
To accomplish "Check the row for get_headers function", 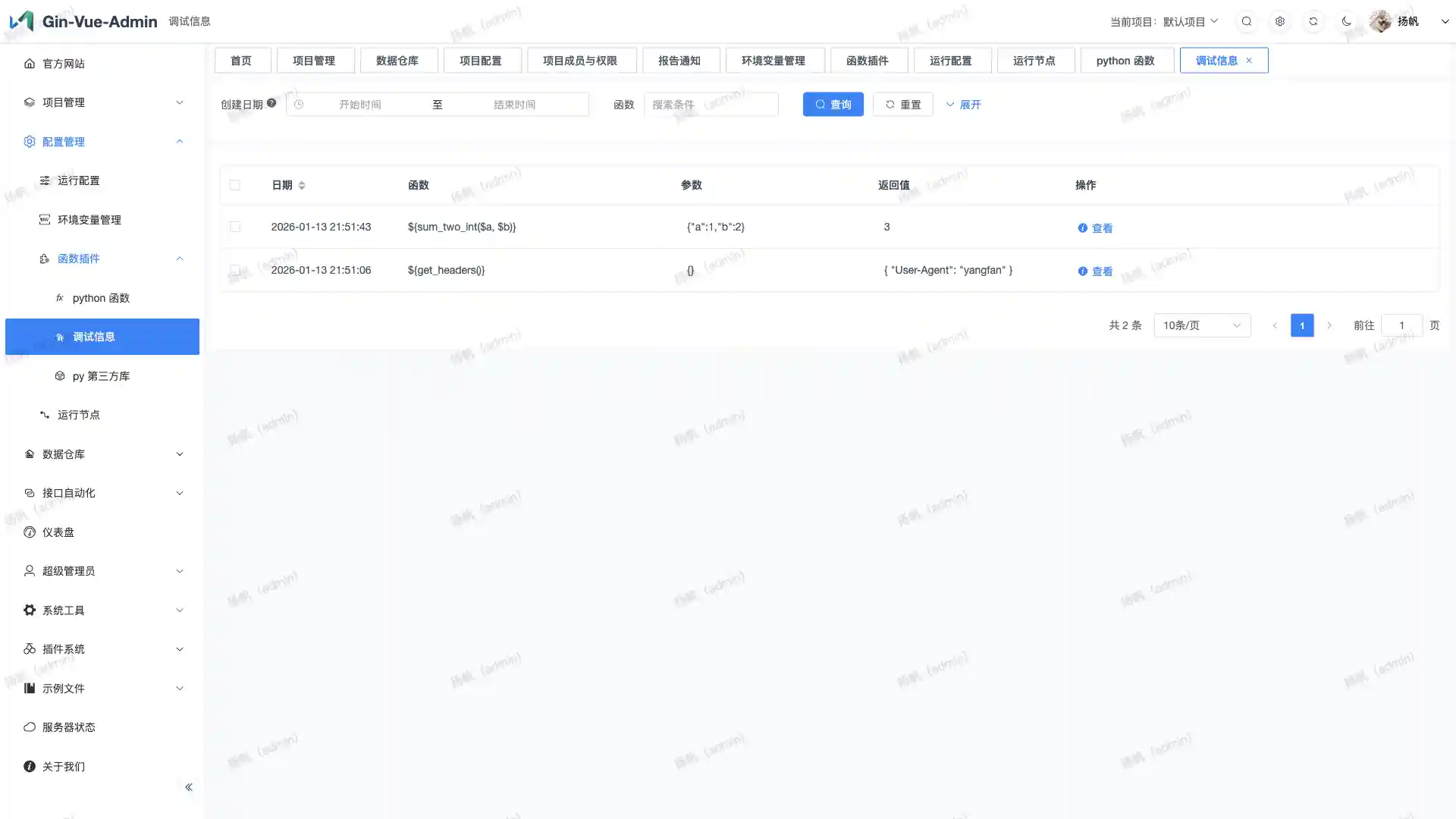I will (235, 270).
